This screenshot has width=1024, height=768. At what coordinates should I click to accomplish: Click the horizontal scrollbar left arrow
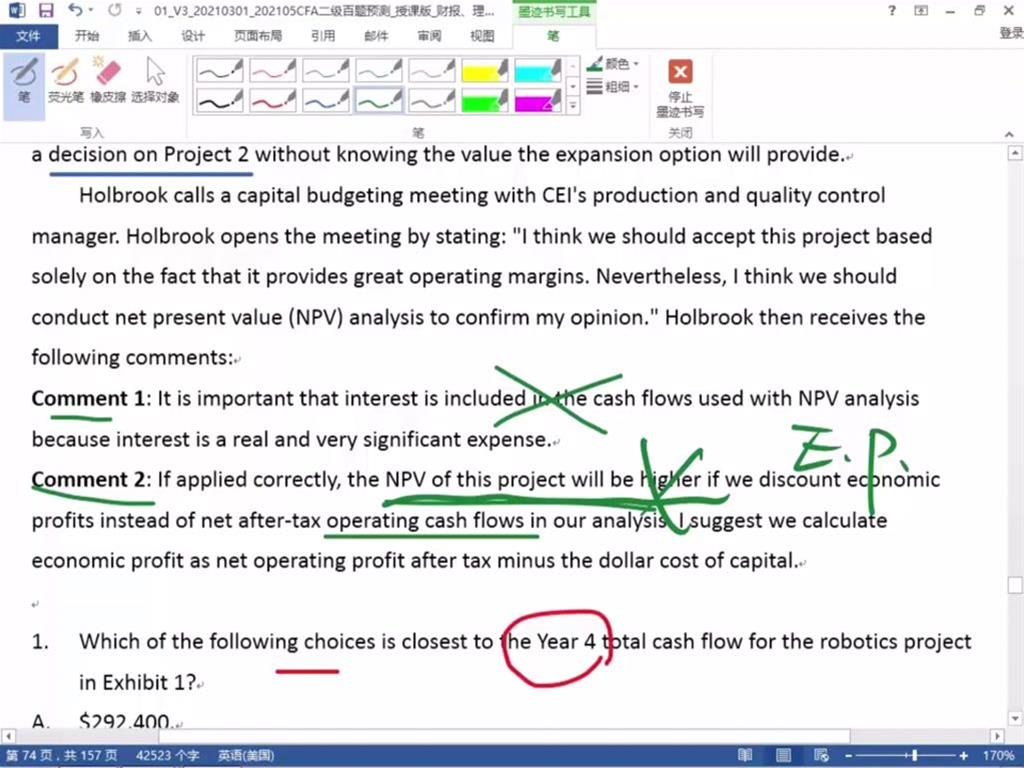click(8, 736)
